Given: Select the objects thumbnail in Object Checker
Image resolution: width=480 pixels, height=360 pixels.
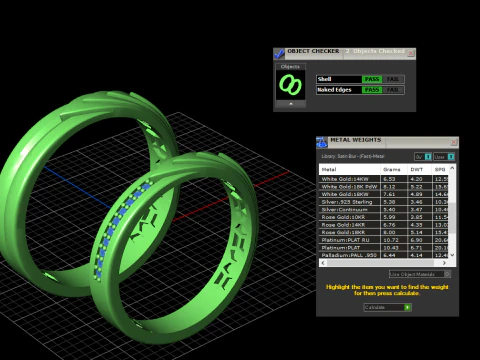Looking at the screenshot, I should [x=290, y=85].
